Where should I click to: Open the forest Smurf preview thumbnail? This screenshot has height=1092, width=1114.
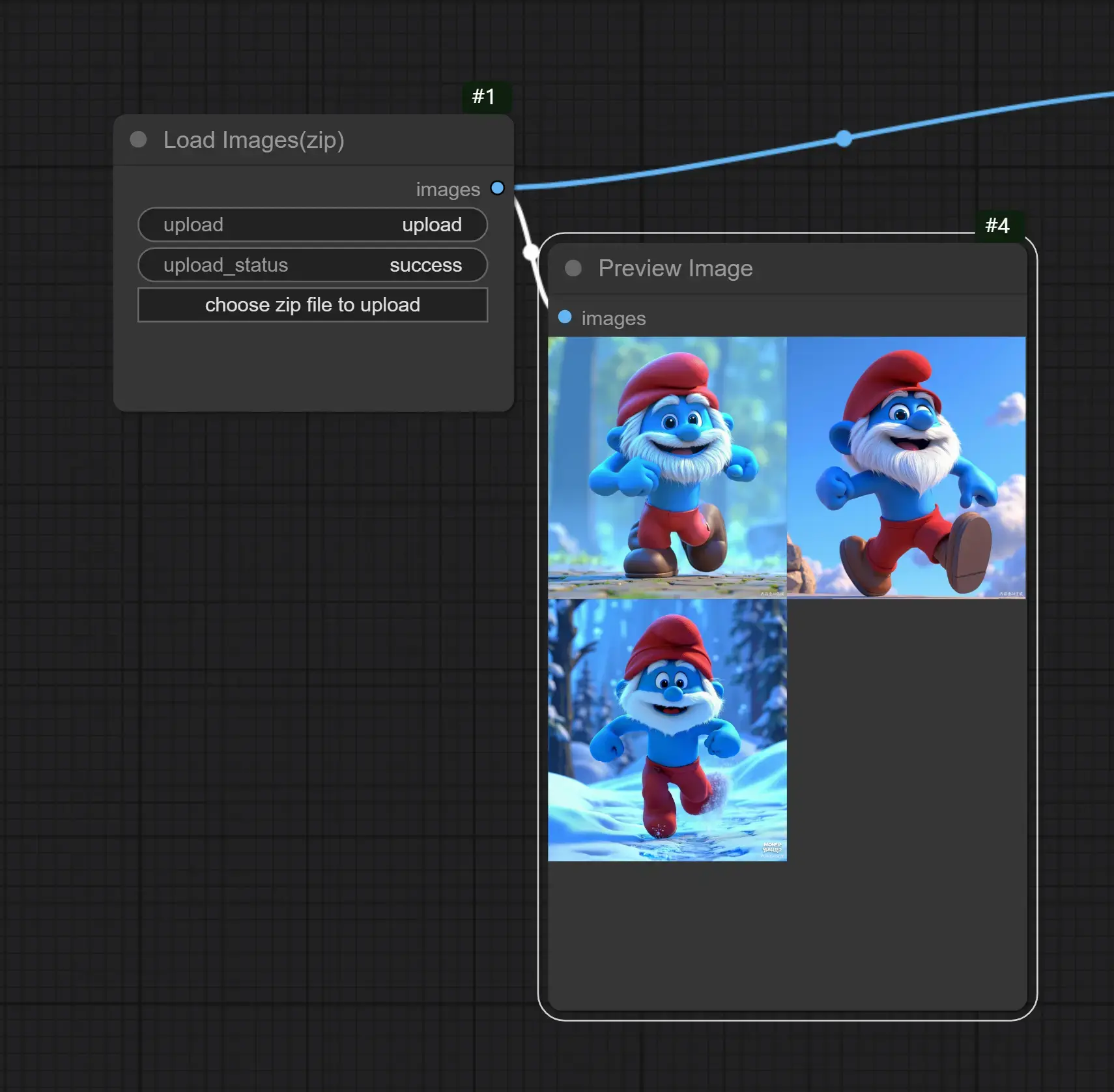click(x=667, y=467)
